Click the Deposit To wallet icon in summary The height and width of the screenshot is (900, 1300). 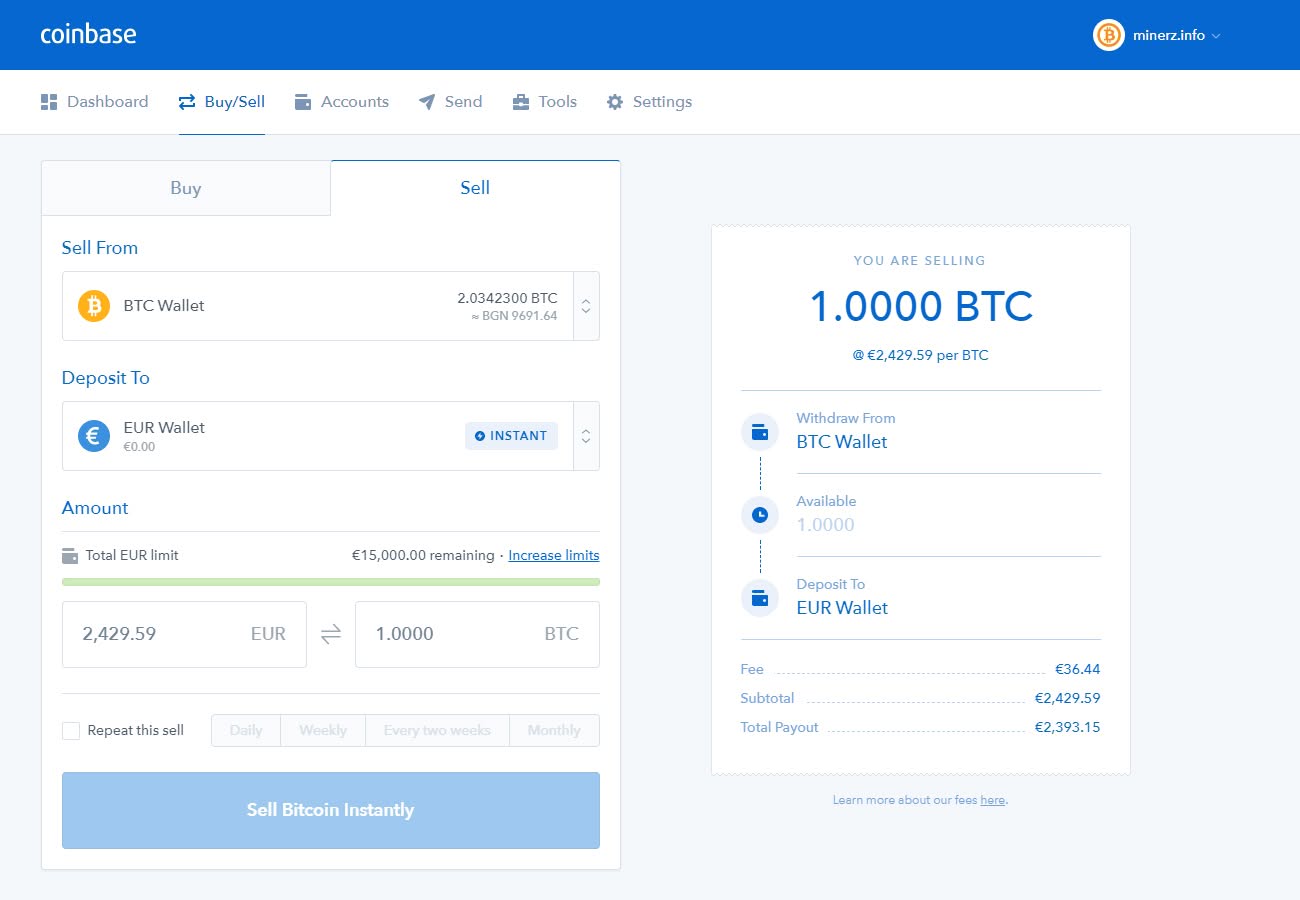pyautogui.click(x=760, y=598)
